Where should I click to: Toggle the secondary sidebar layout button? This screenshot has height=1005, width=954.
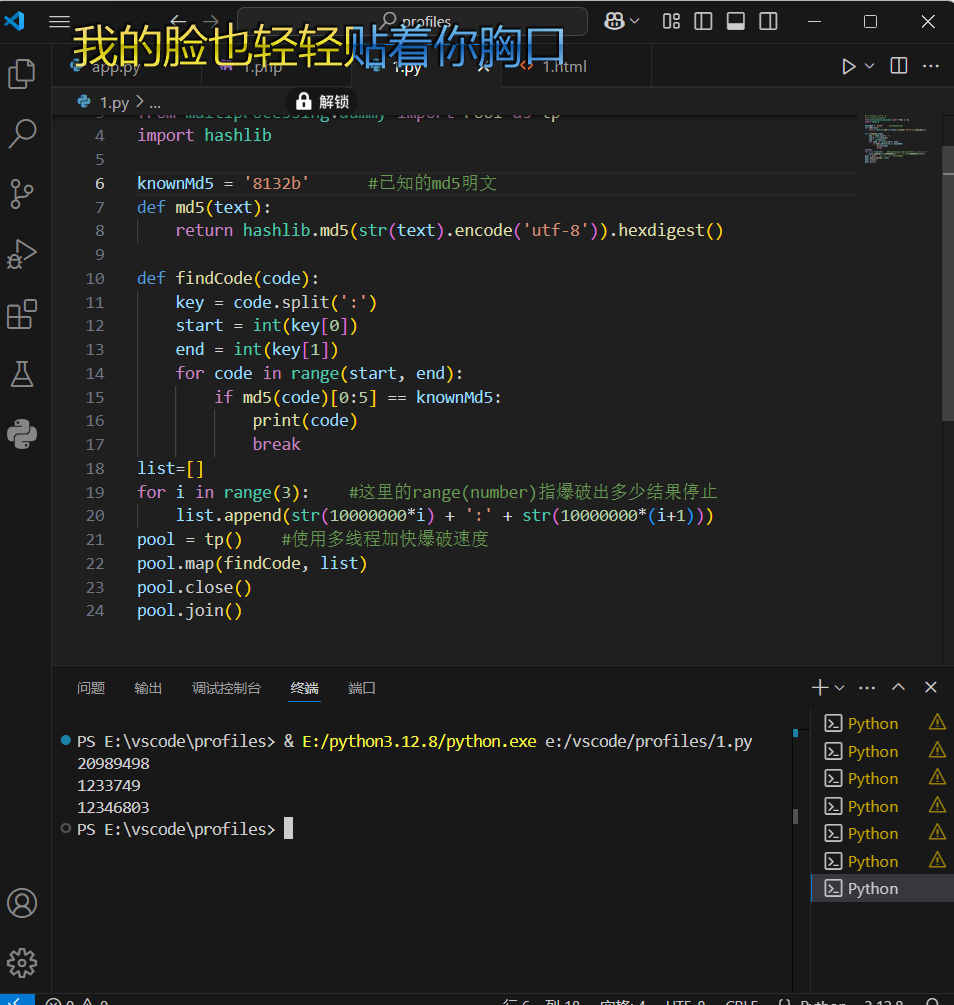[768, 21]
